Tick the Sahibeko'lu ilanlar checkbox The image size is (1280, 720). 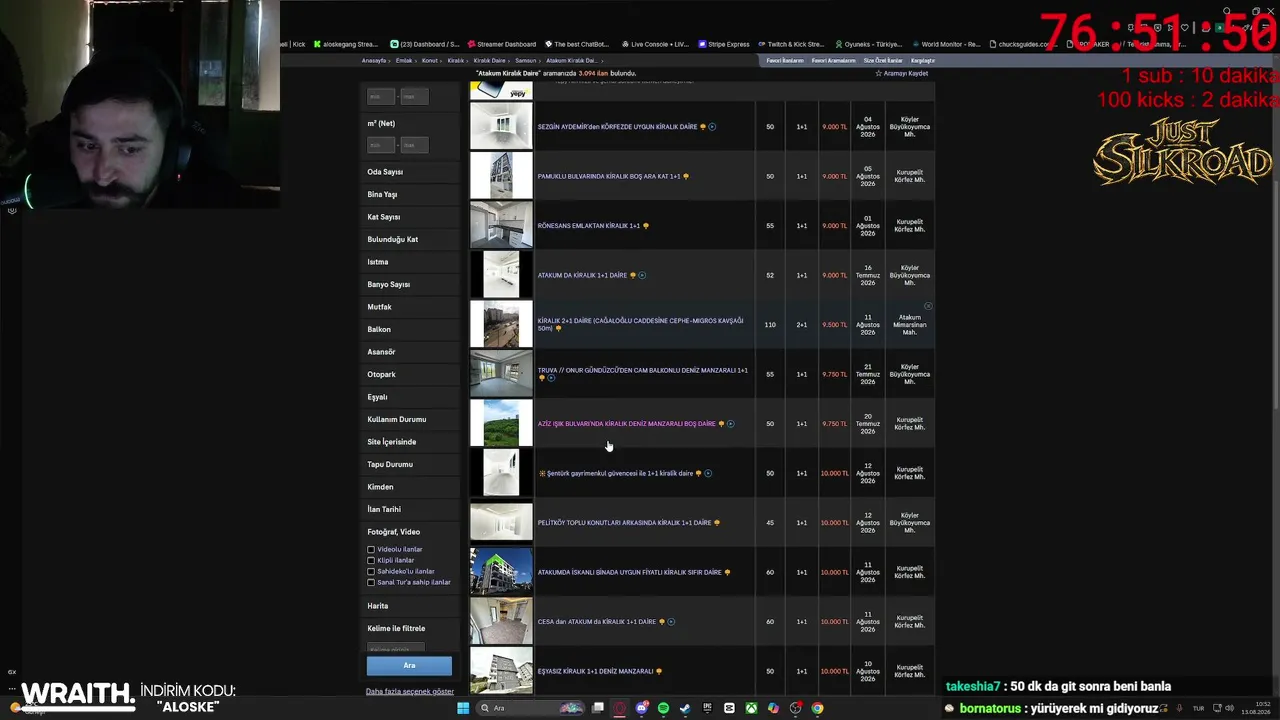point(371,571)
